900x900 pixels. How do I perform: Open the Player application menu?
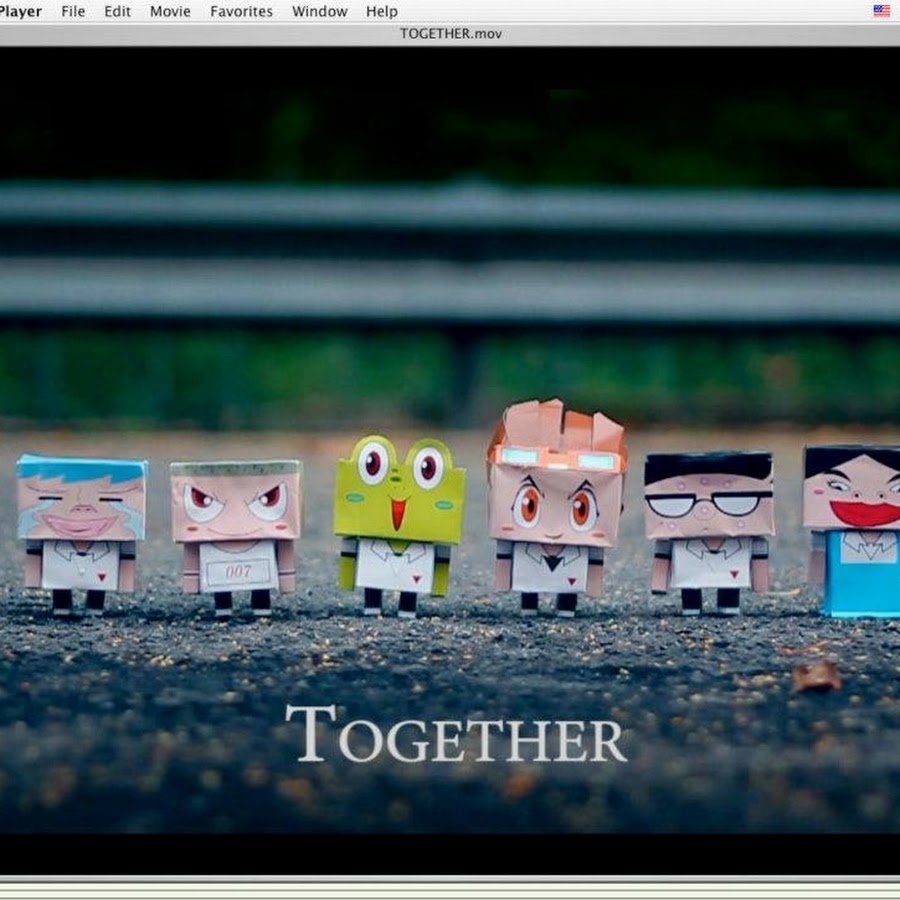21,11
